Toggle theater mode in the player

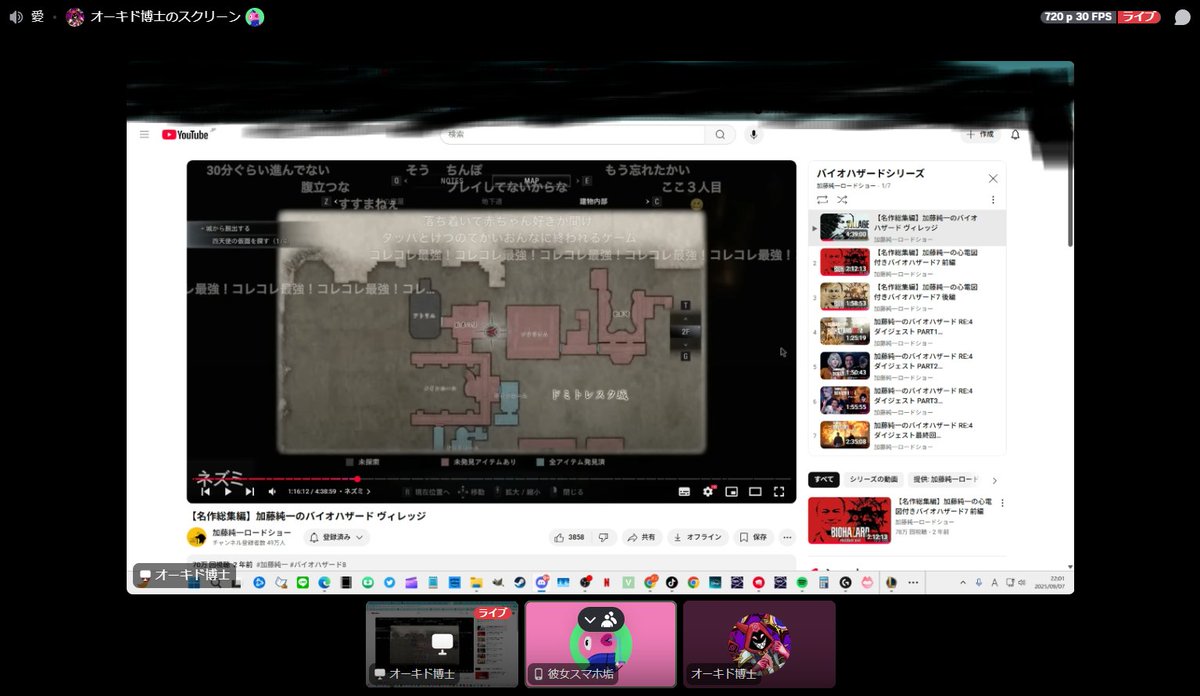click(x=755, y=491)
